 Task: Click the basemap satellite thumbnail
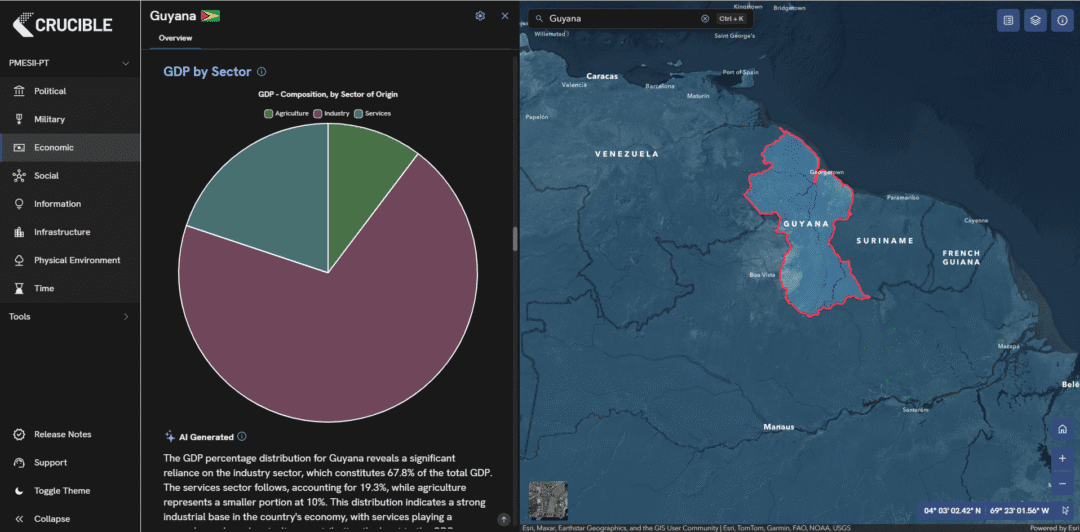[x=547, y=500]
